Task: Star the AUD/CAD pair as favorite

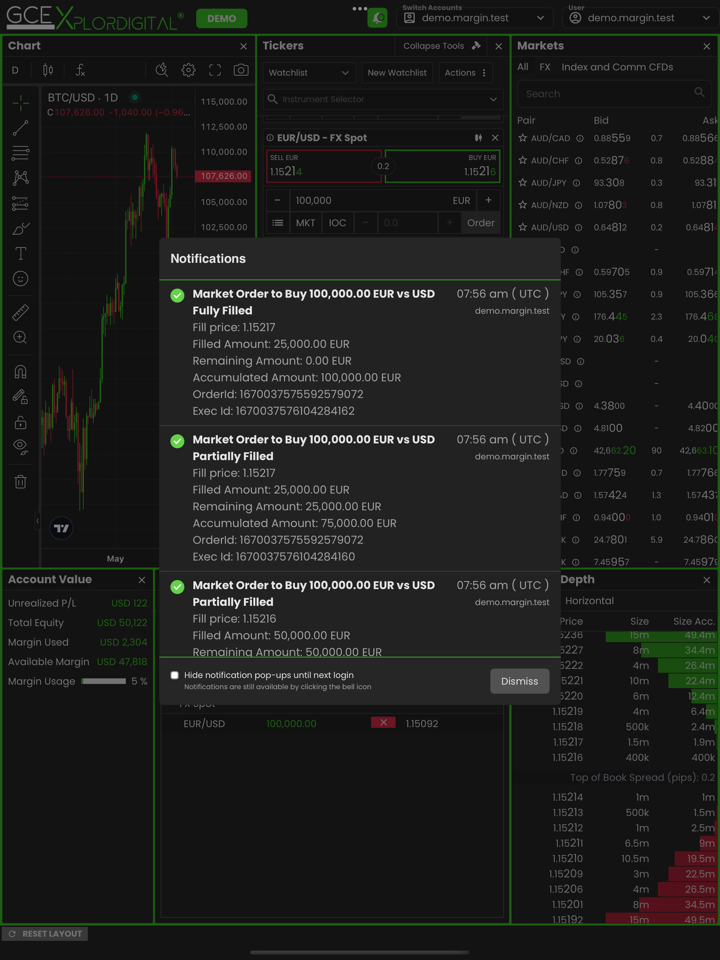Action: coord(522,139)
